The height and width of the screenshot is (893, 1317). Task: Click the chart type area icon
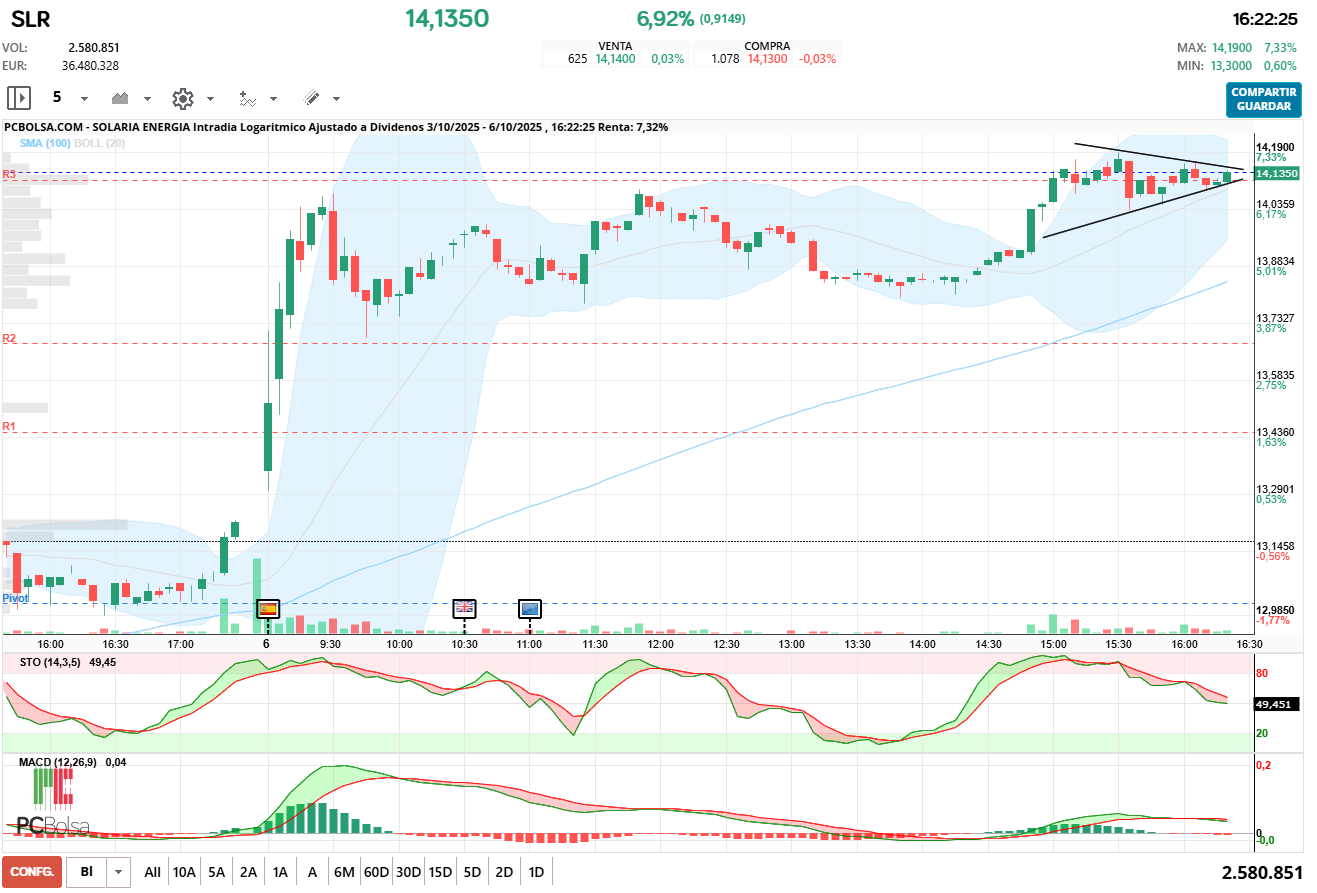tap(121, 98)
